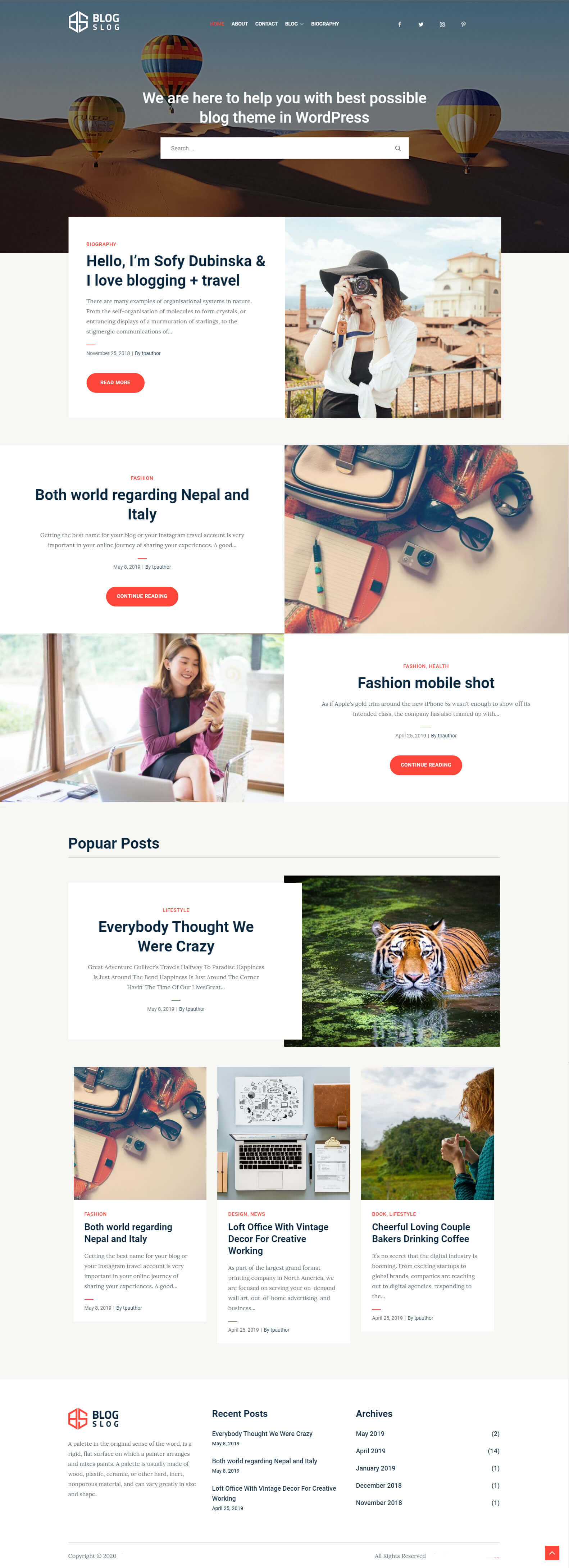This screenshot has height=1568, width=569.
Task: Focus the hero Search input field
Action: point(277,148)
